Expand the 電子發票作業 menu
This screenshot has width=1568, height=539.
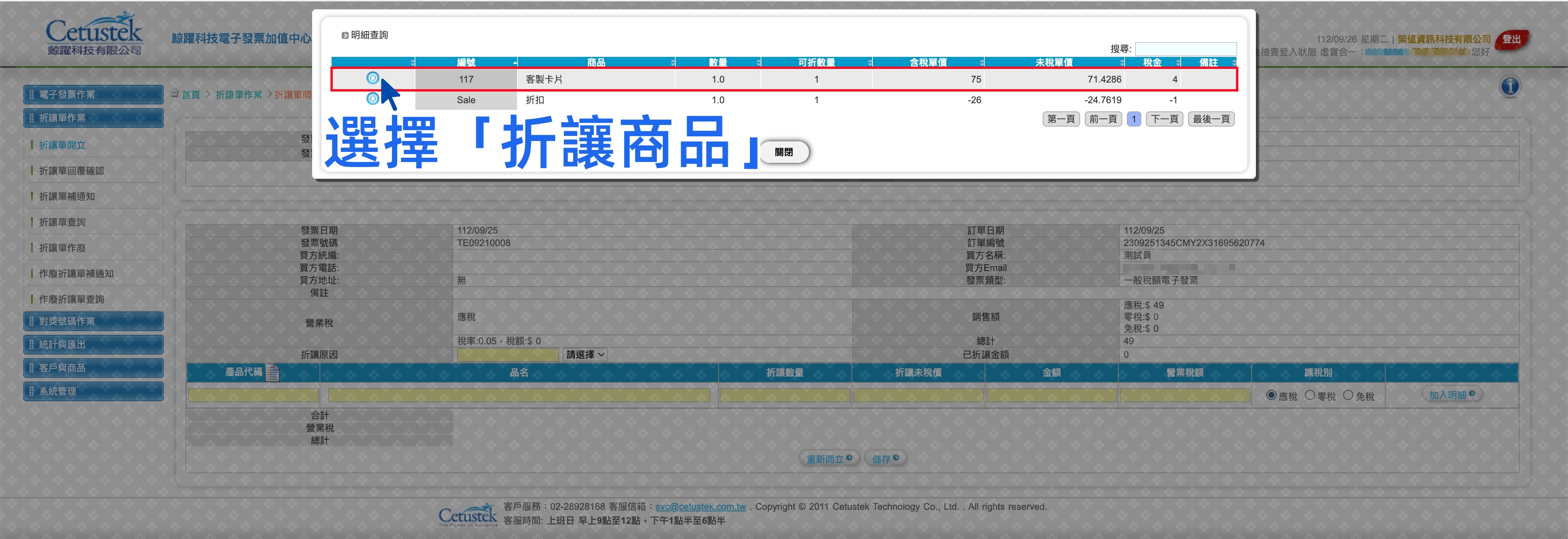94,94
